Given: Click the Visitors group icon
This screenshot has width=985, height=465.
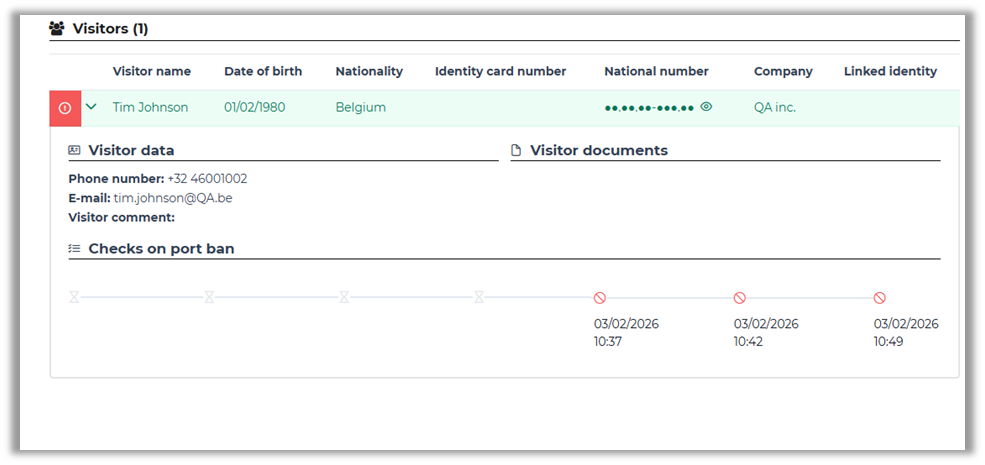Looking at the screenshot, I should click(57, 28).
